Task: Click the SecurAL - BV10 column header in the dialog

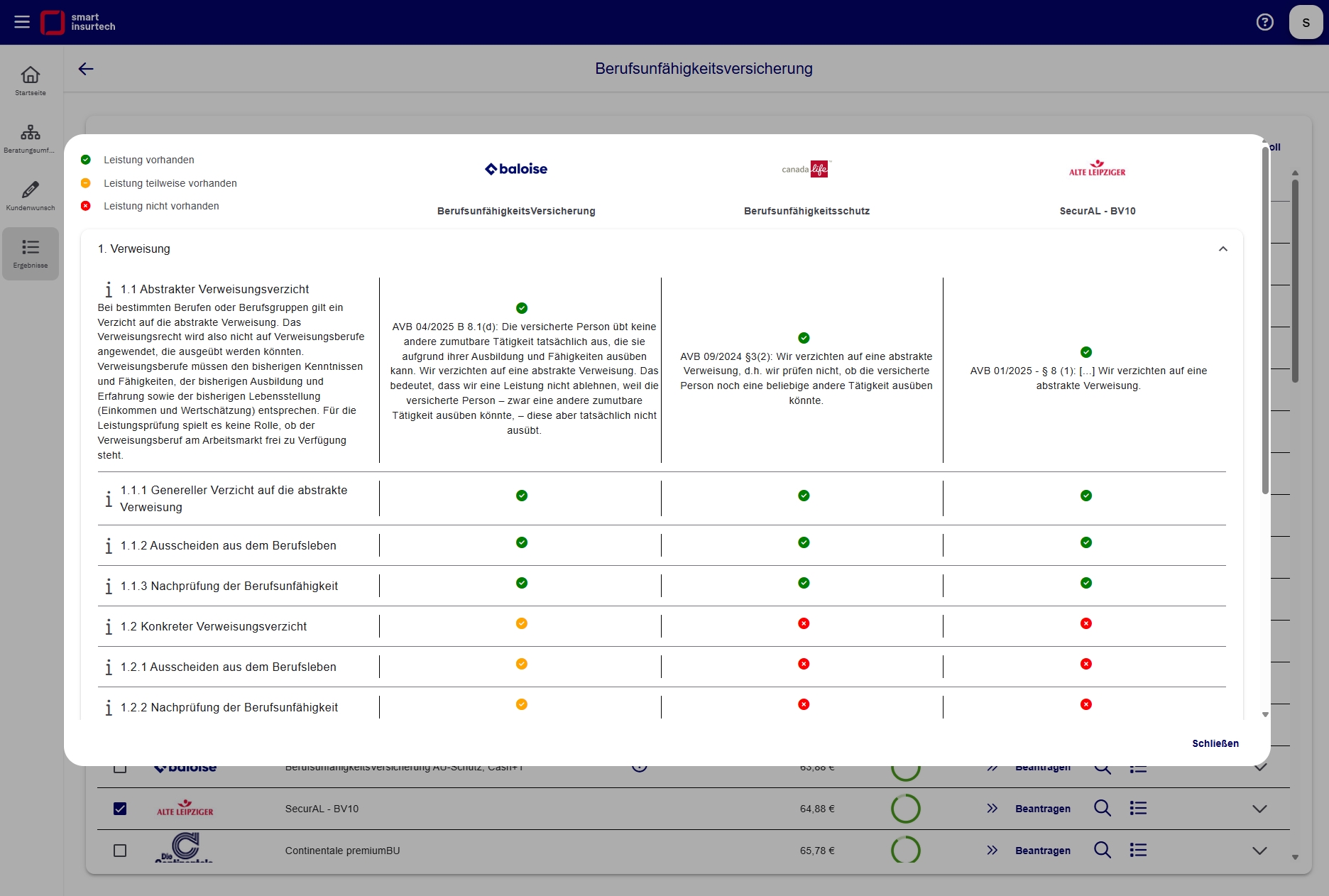Action: [x=1098, y=211]
